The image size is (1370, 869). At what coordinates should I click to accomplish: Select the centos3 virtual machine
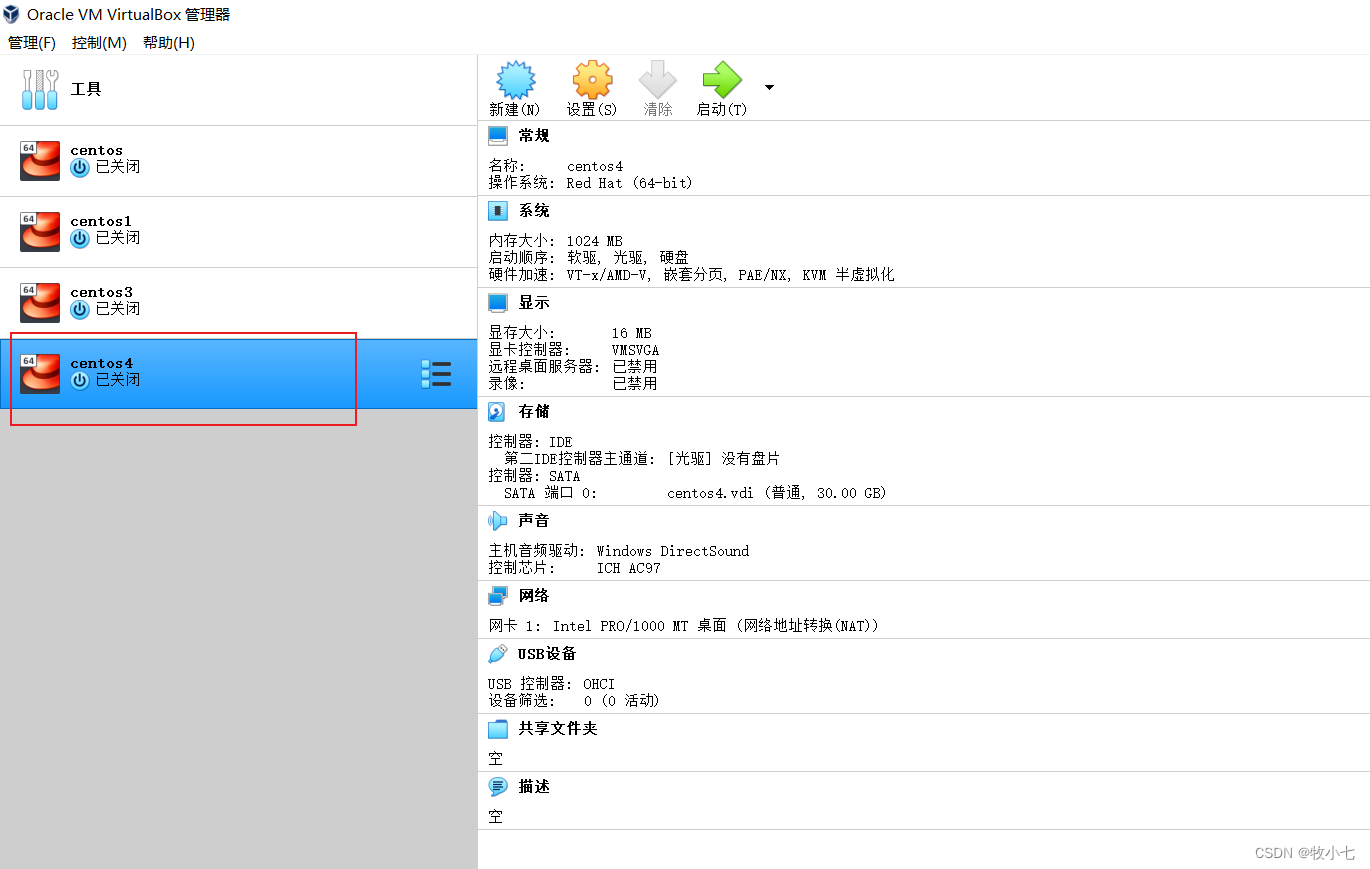pyautogui.click(x=238, y=303)
